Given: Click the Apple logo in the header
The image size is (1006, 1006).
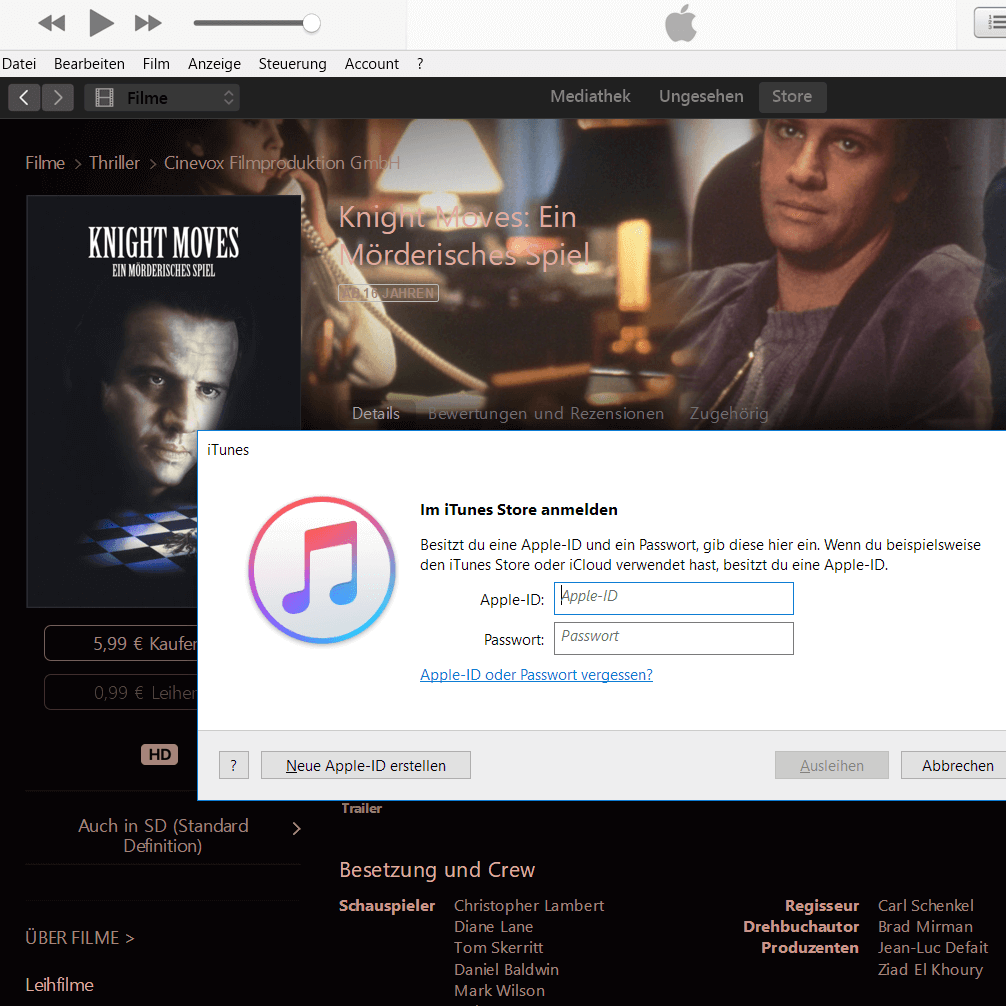Looking at the screenshot, I should pos(681,23).
